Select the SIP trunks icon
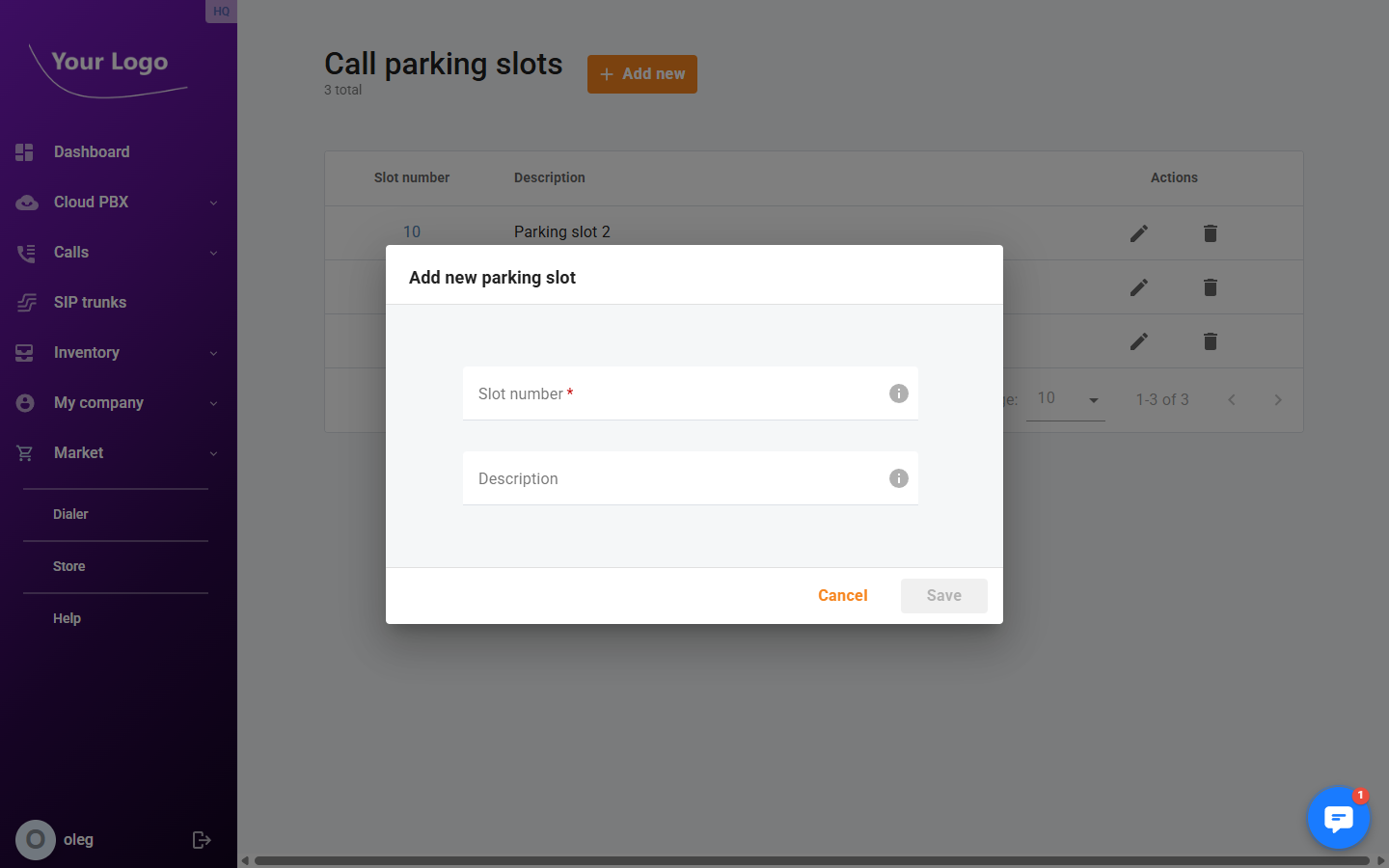 tap(24, 302)
